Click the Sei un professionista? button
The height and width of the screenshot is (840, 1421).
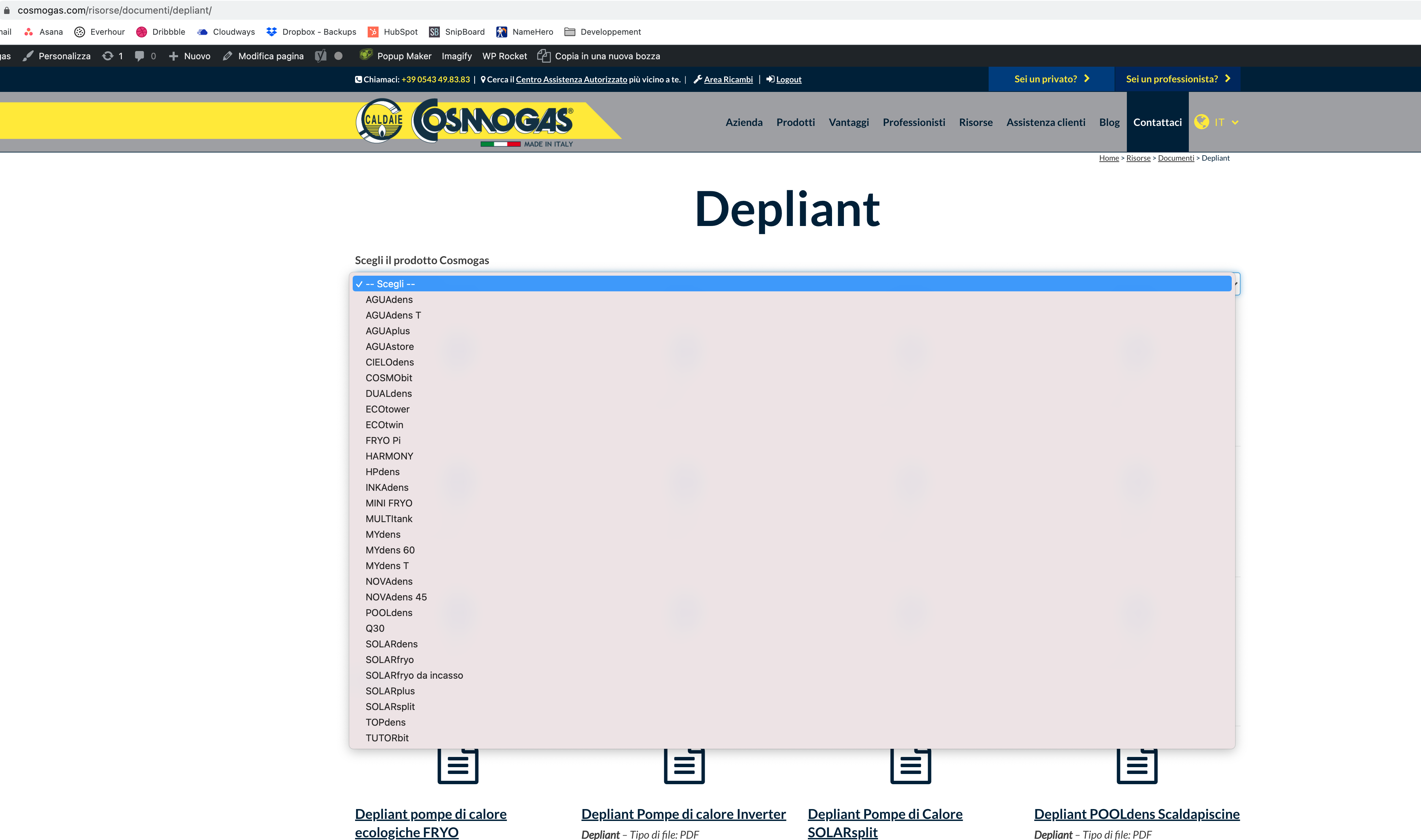click(1178, 79)
